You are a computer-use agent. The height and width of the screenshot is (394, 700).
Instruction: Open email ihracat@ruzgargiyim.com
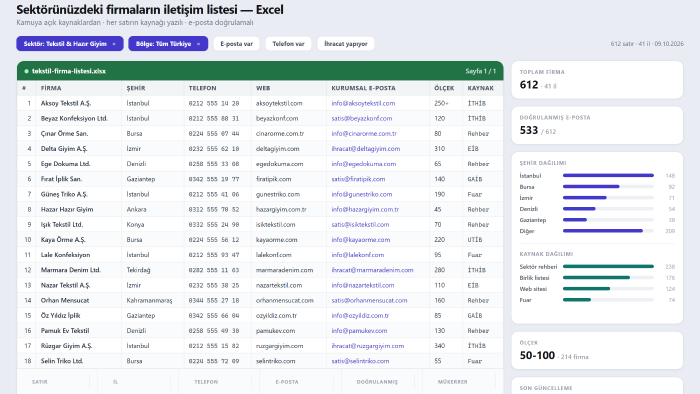(367, 346)
